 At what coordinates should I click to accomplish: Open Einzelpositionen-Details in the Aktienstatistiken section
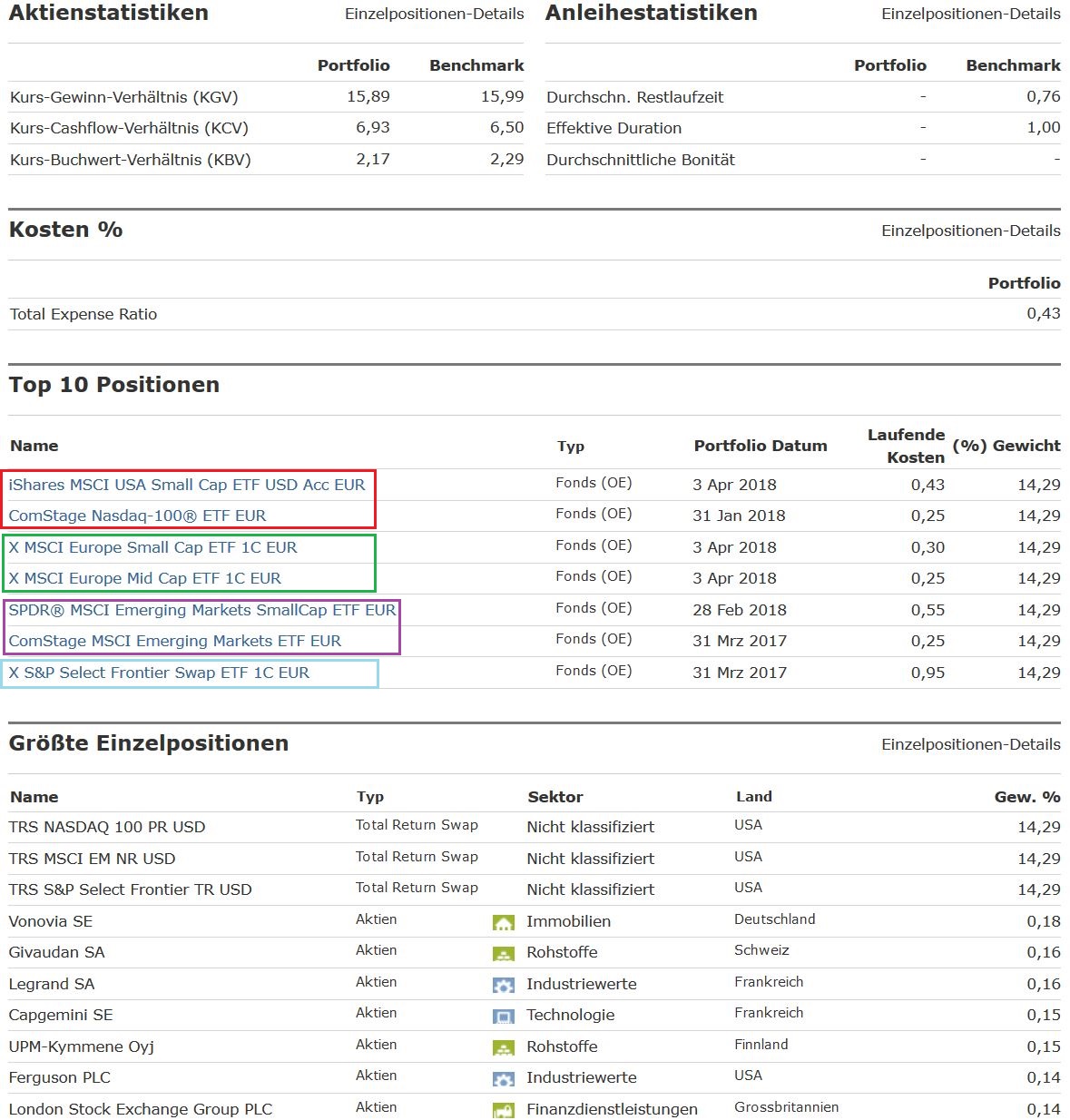[434, 14]
